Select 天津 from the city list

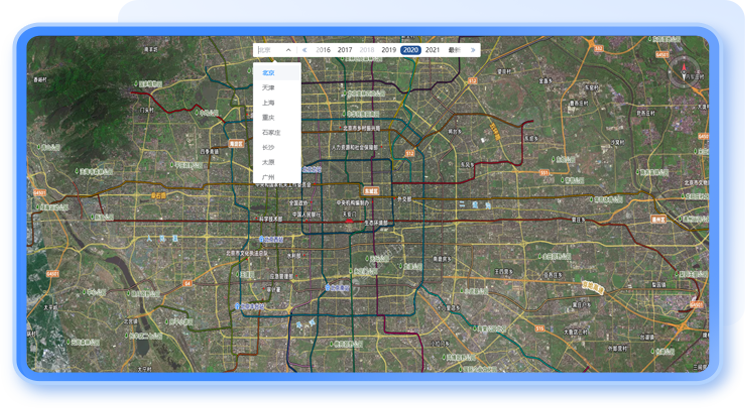[268, 88]
